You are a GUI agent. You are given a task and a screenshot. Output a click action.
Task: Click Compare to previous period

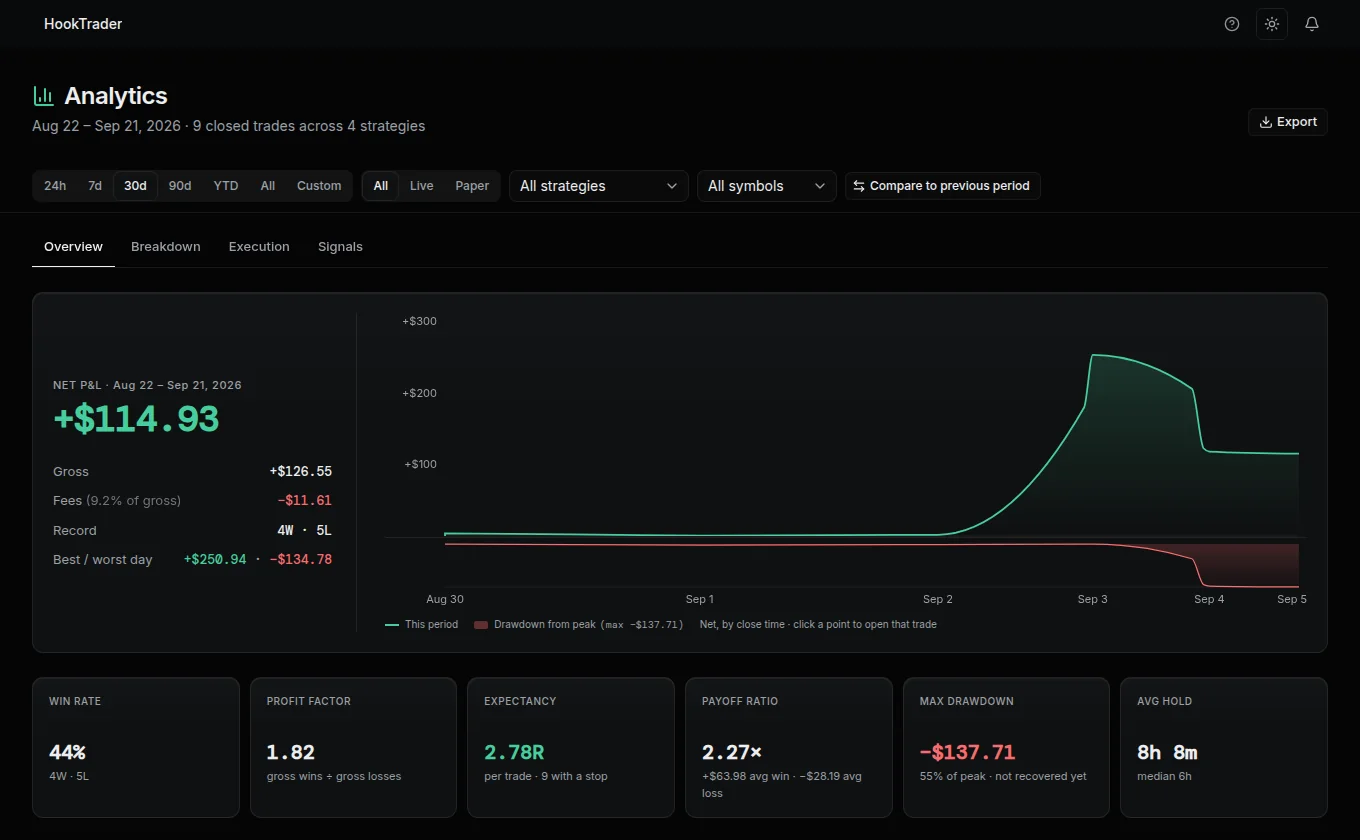943,186
